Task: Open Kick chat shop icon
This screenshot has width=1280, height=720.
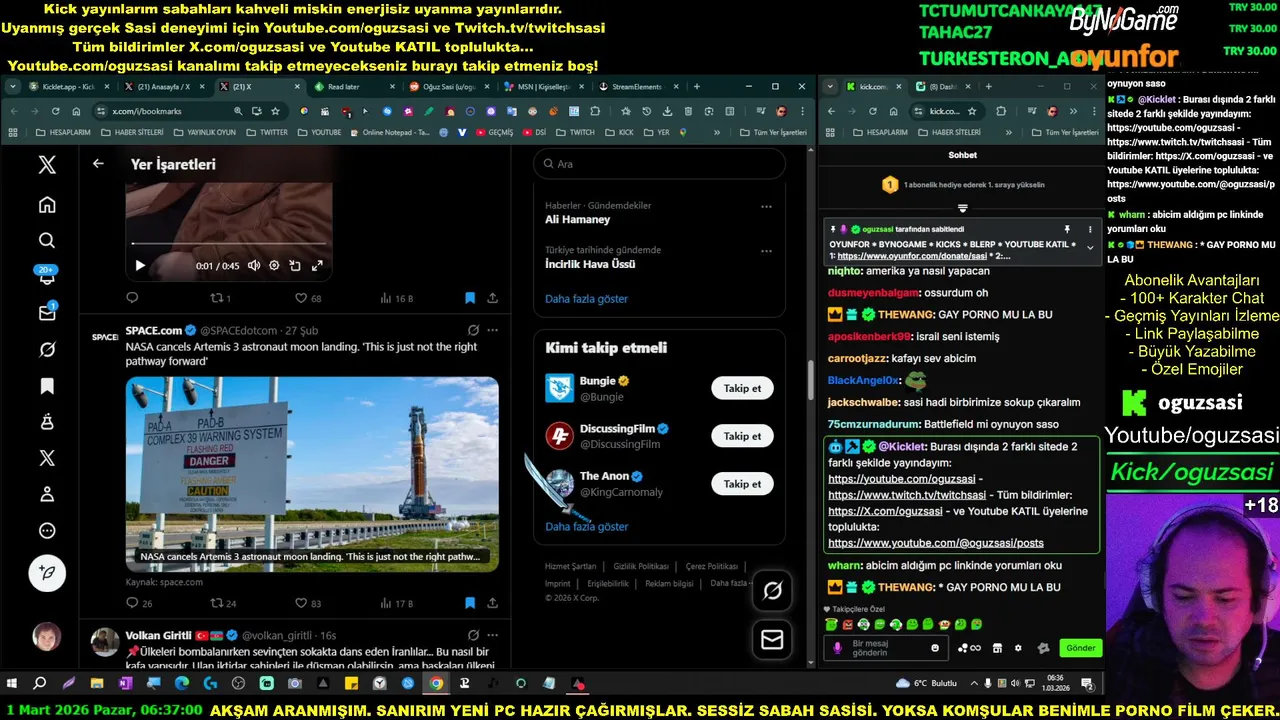Action: (x=997, y=648)
